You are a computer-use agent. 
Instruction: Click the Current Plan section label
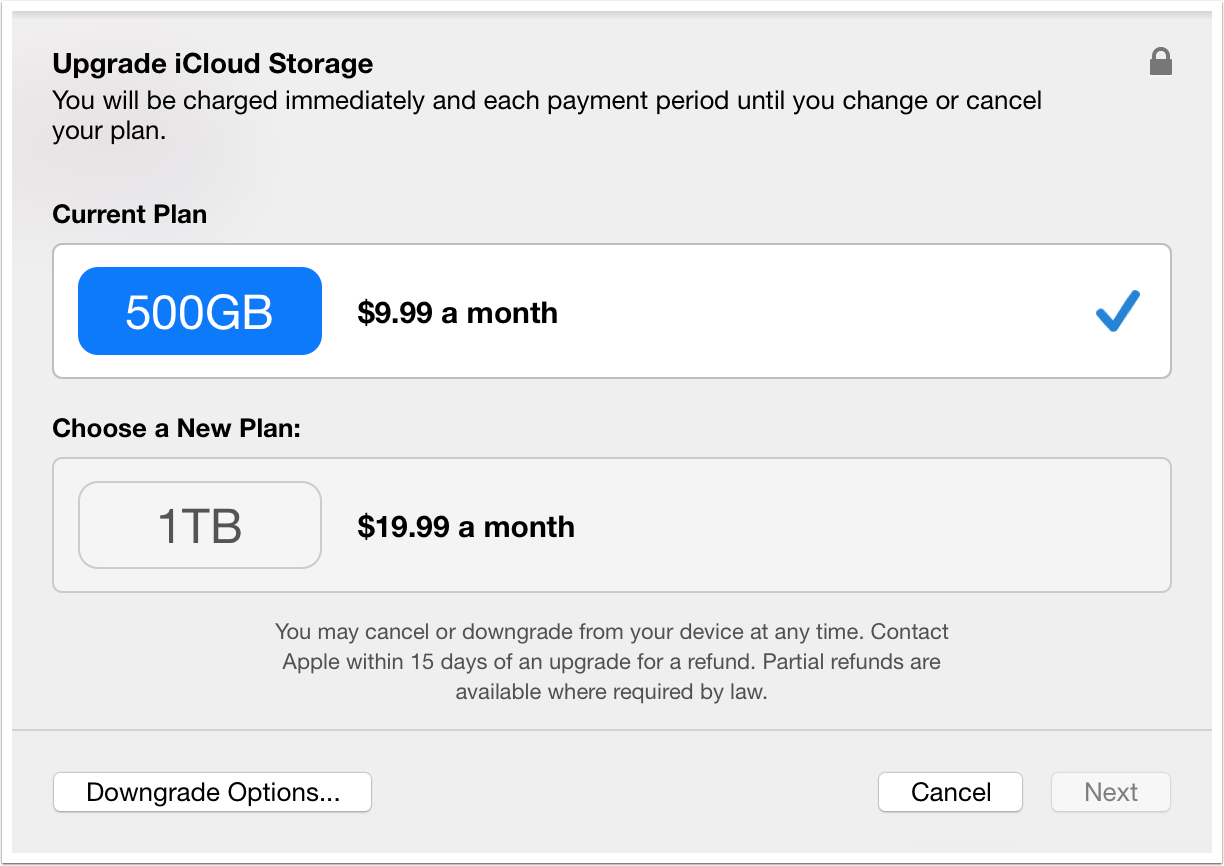pyautogui.click(x=129, y=214)
